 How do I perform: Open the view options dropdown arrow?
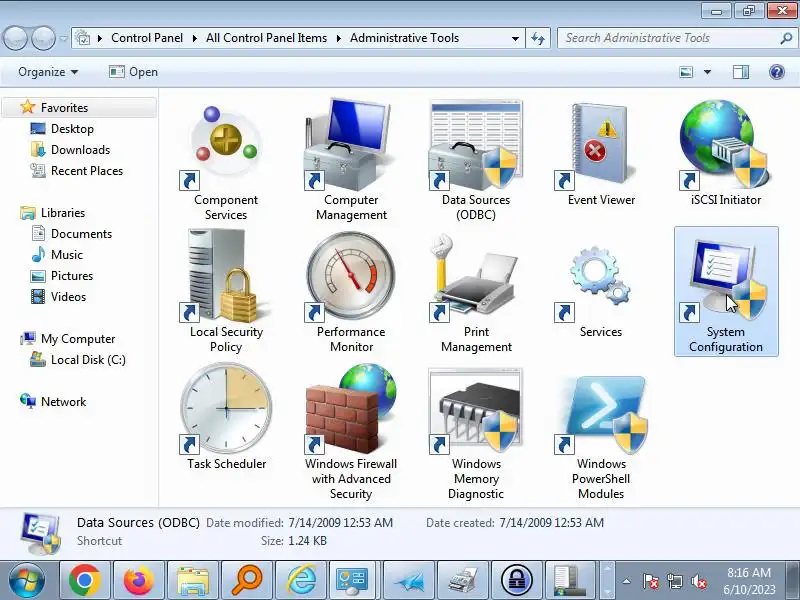point(707,72)
